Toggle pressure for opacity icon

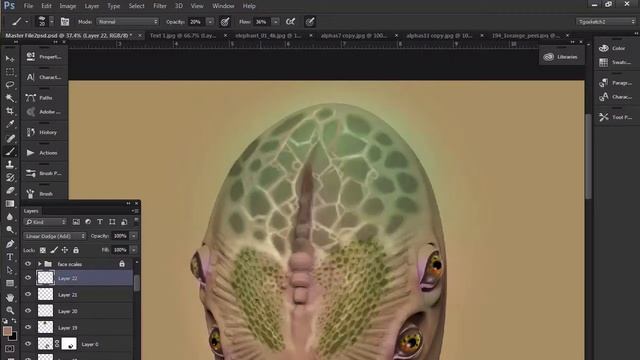pos(224,22)
